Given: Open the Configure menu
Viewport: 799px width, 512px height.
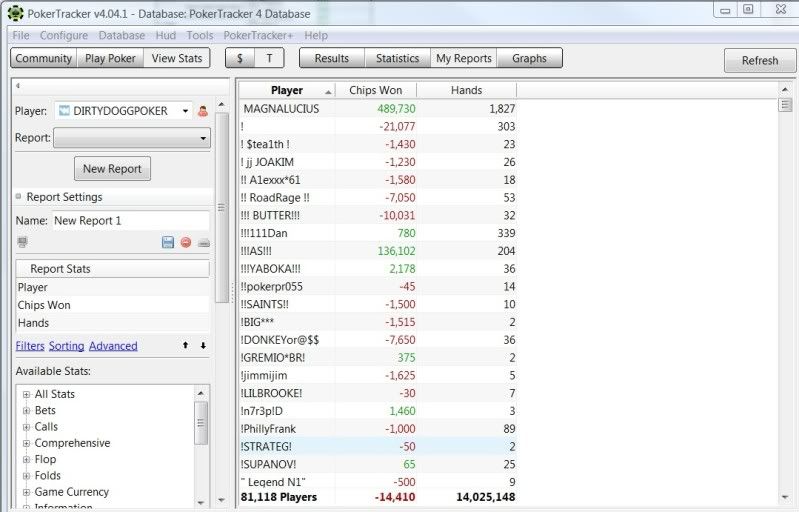Looking at the screenshot, I should point(64,35).
